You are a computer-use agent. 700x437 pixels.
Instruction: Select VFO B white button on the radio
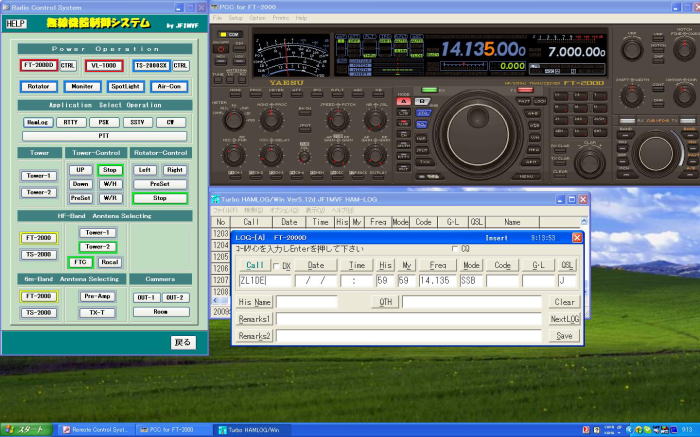[422, 101]
